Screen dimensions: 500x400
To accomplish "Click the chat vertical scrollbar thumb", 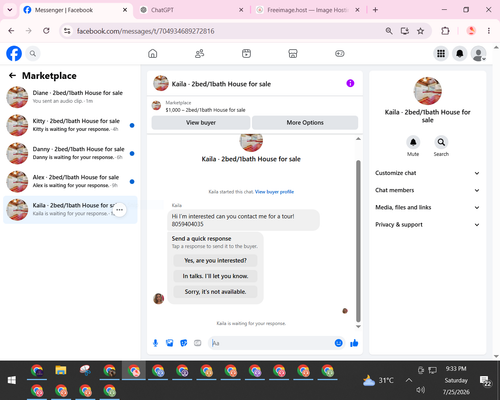I will click(x=358, y=241).
